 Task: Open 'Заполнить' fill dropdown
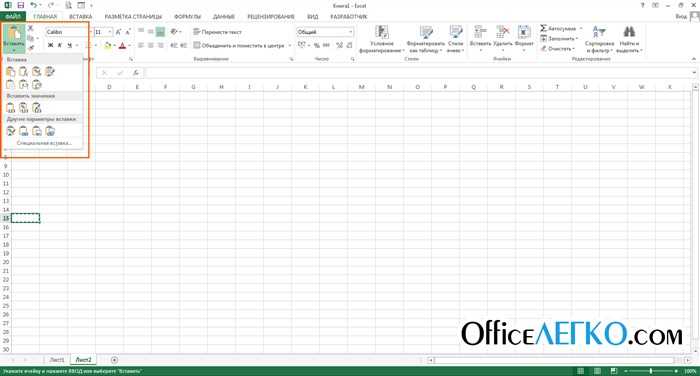[x=559, y=39]
